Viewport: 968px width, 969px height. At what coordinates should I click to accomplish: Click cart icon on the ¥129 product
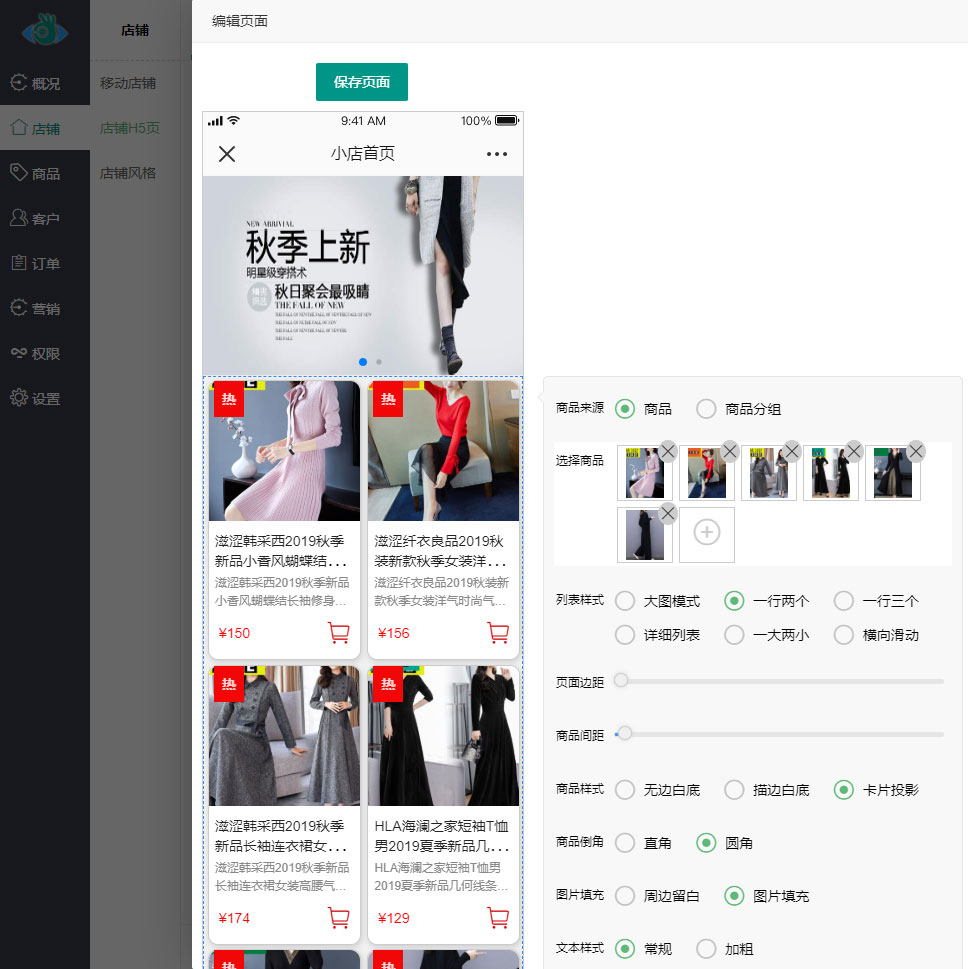pos(498,918)
